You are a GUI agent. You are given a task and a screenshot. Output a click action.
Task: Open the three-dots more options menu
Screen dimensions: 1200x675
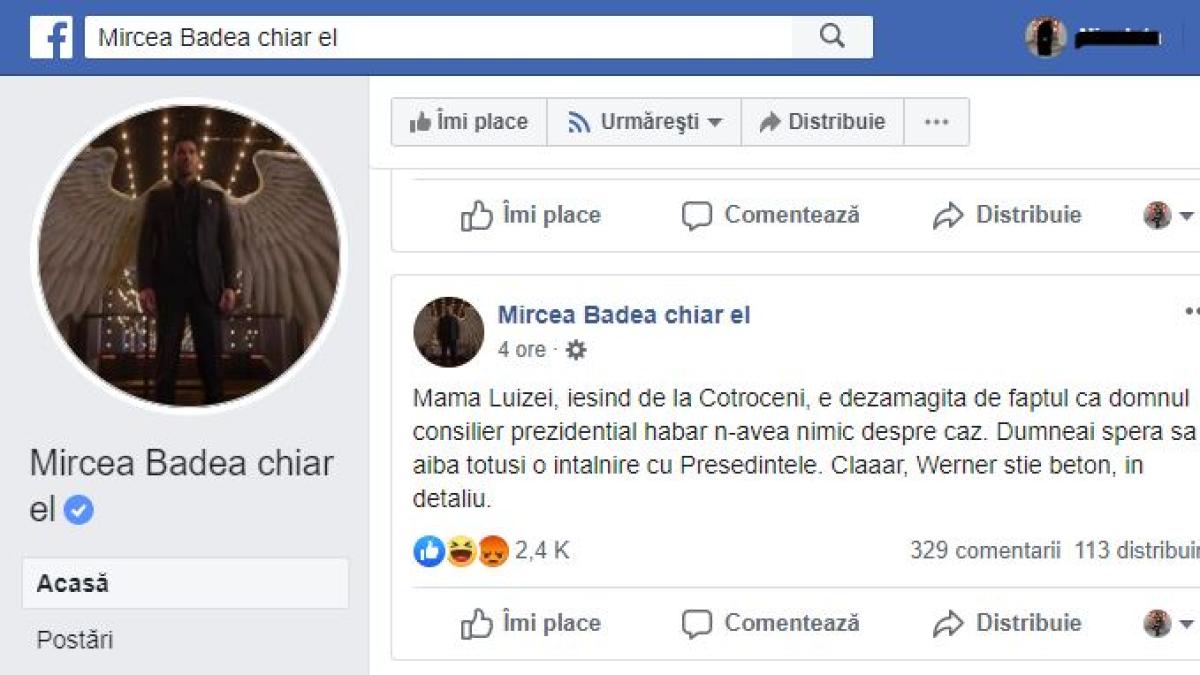(937, 121)
